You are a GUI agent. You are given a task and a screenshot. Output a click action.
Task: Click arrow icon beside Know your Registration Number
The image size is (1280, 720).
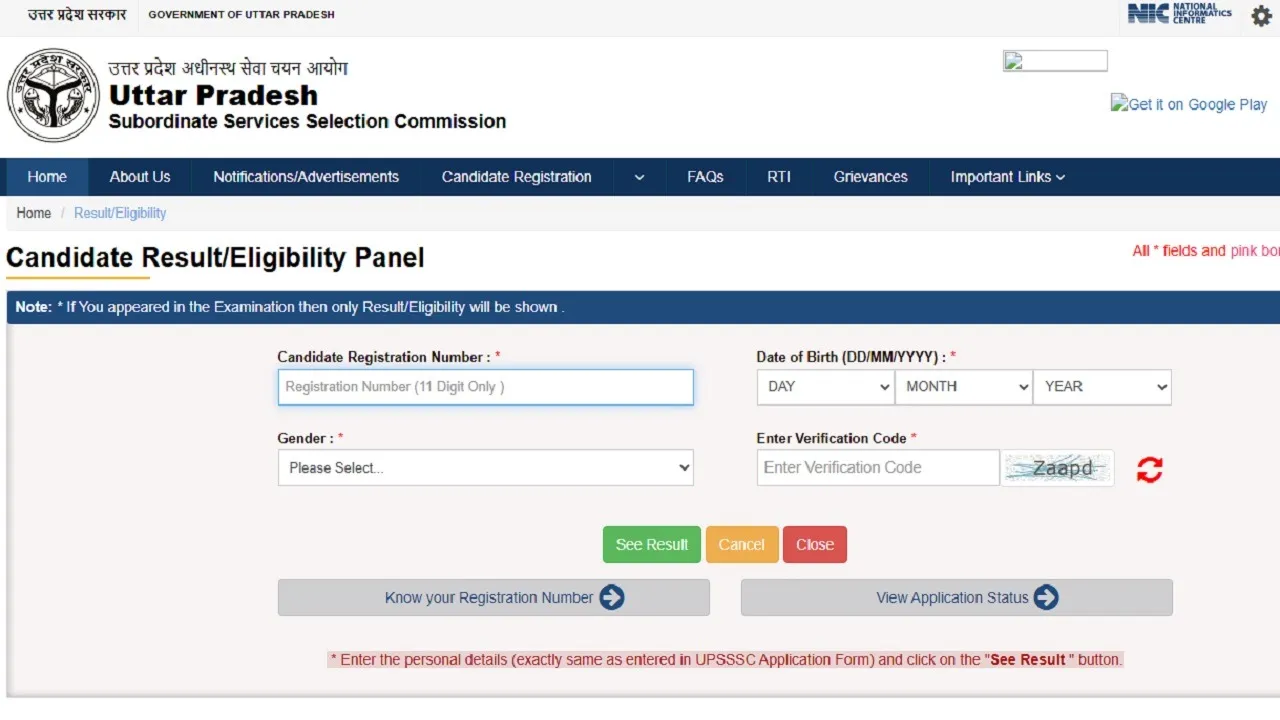612,598
